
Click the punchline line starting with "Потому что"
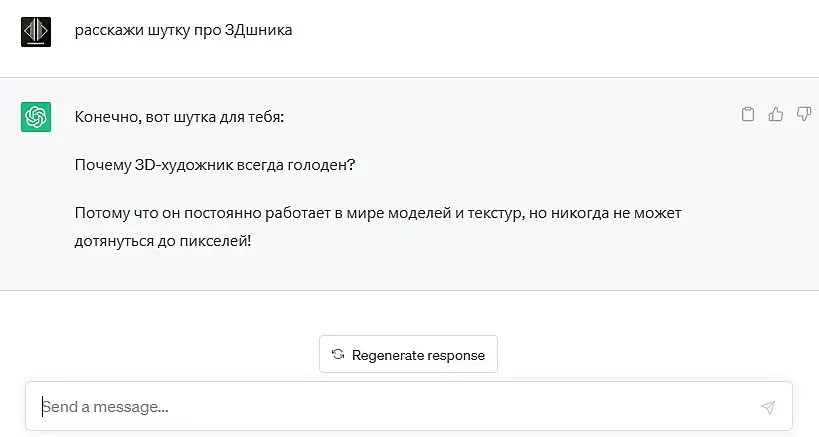pyautogui.click(x=378, y=213)
